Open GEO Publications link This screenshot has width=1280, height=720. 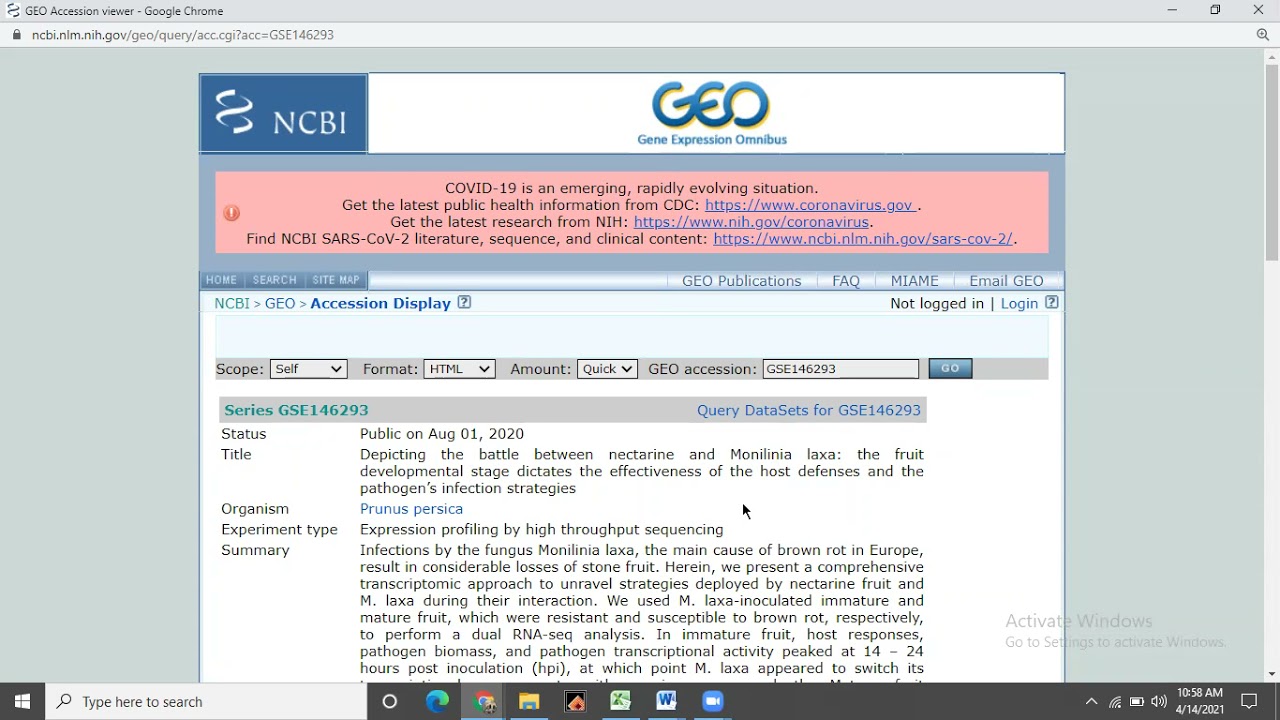[x=742, y=281]
